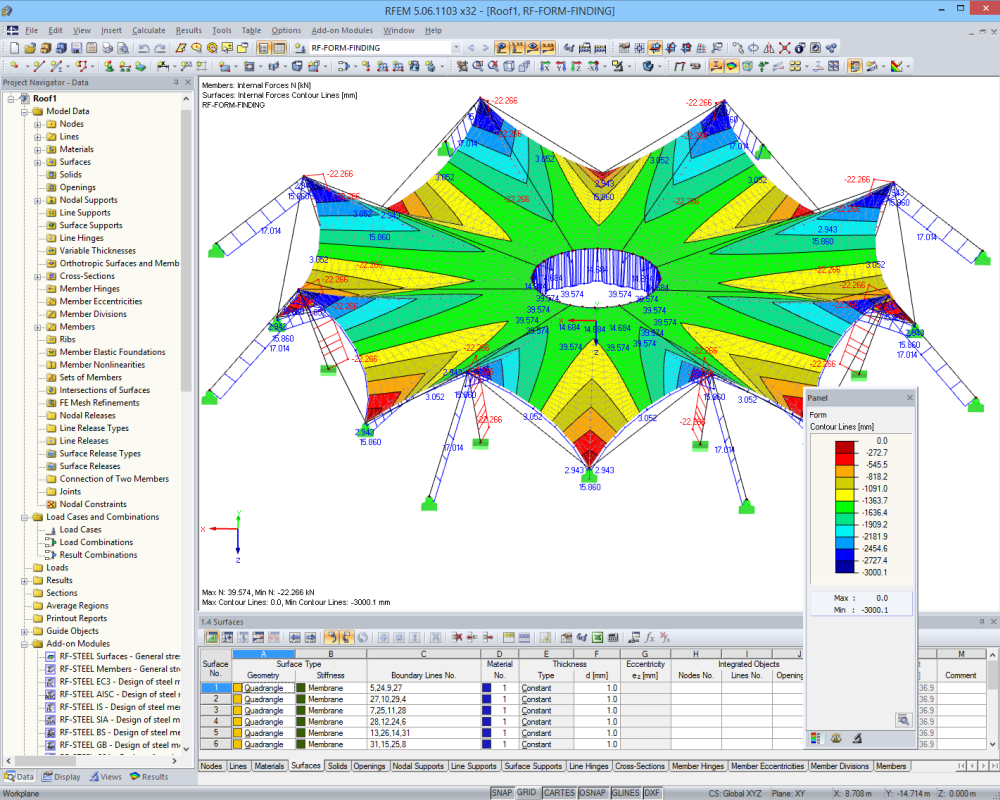This screenshot has width=1000, height=800.
Task: Open the Print icon in the standard toolbar
Action: click(x=108, y=47)
